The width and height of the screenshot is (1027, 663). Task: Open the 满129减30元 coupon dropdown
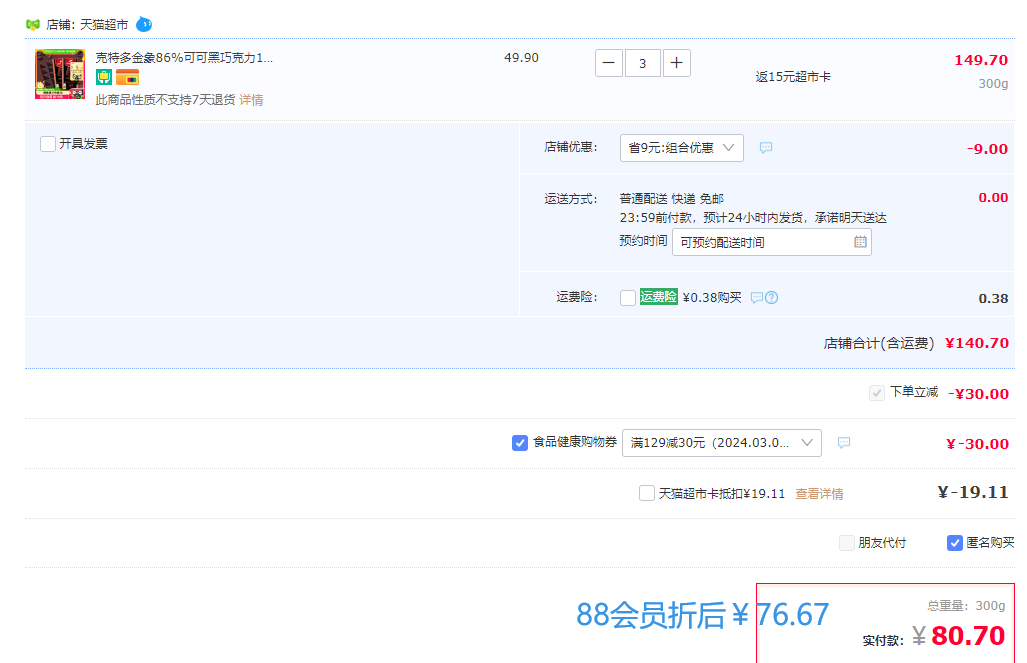(722, 443)
